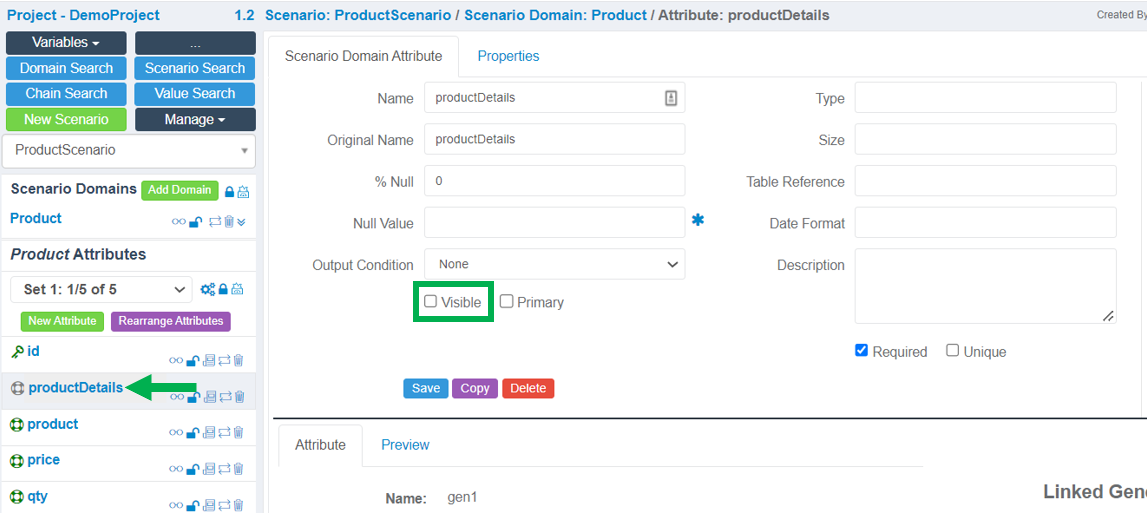Click the print-like icon in price row
The height and width of the screenshot is (516, 1147).
click(209, 469)
